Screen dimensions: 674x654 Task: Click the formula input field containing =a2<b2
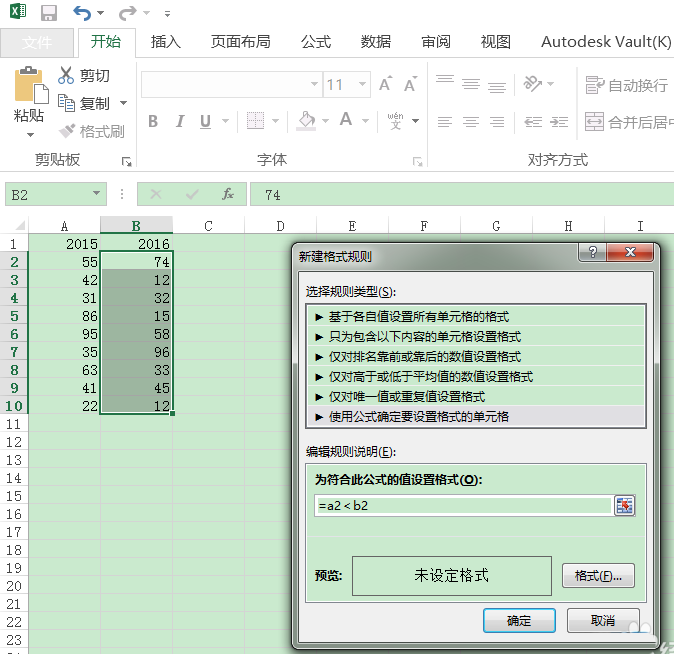[463, 506]
